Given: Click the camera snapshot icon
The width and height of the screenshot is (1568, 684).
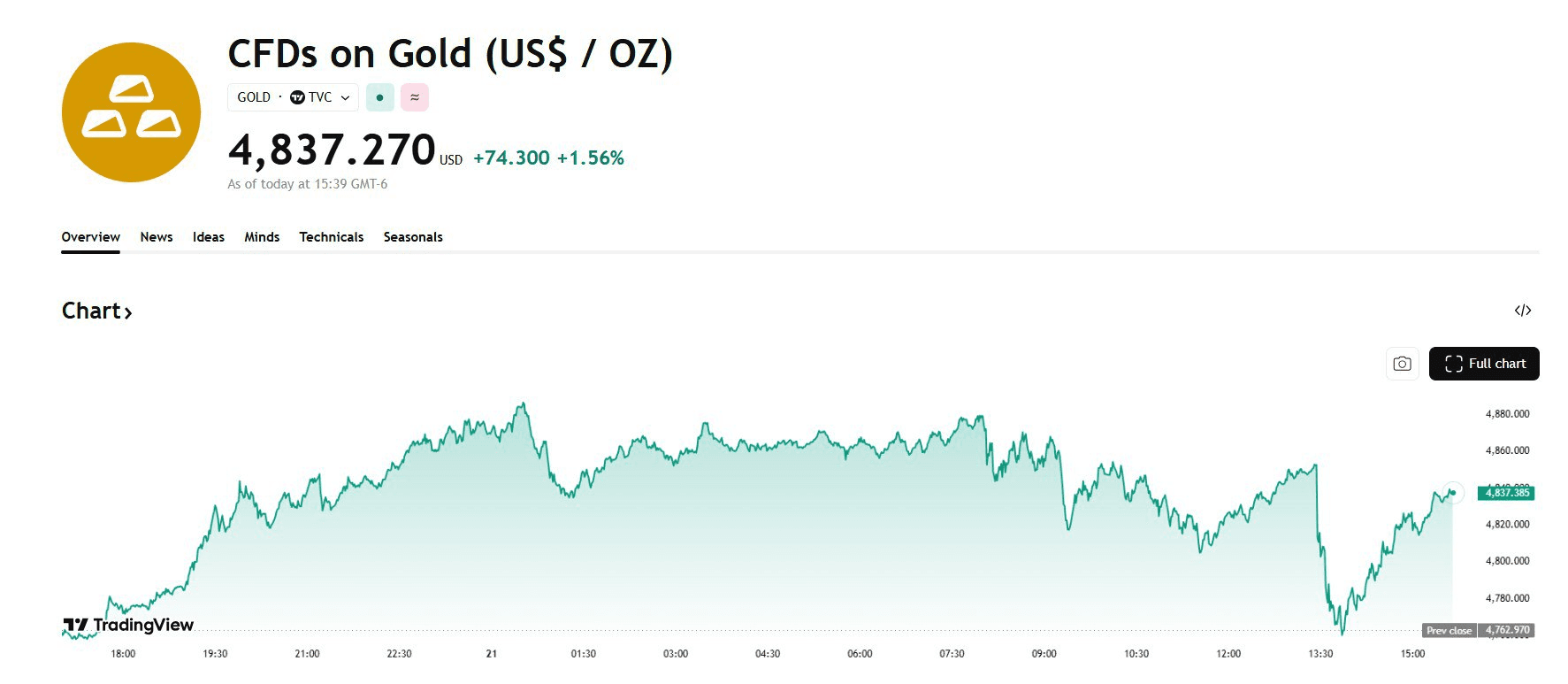Looking at the screenshot, I should (x=1402, y=364).
